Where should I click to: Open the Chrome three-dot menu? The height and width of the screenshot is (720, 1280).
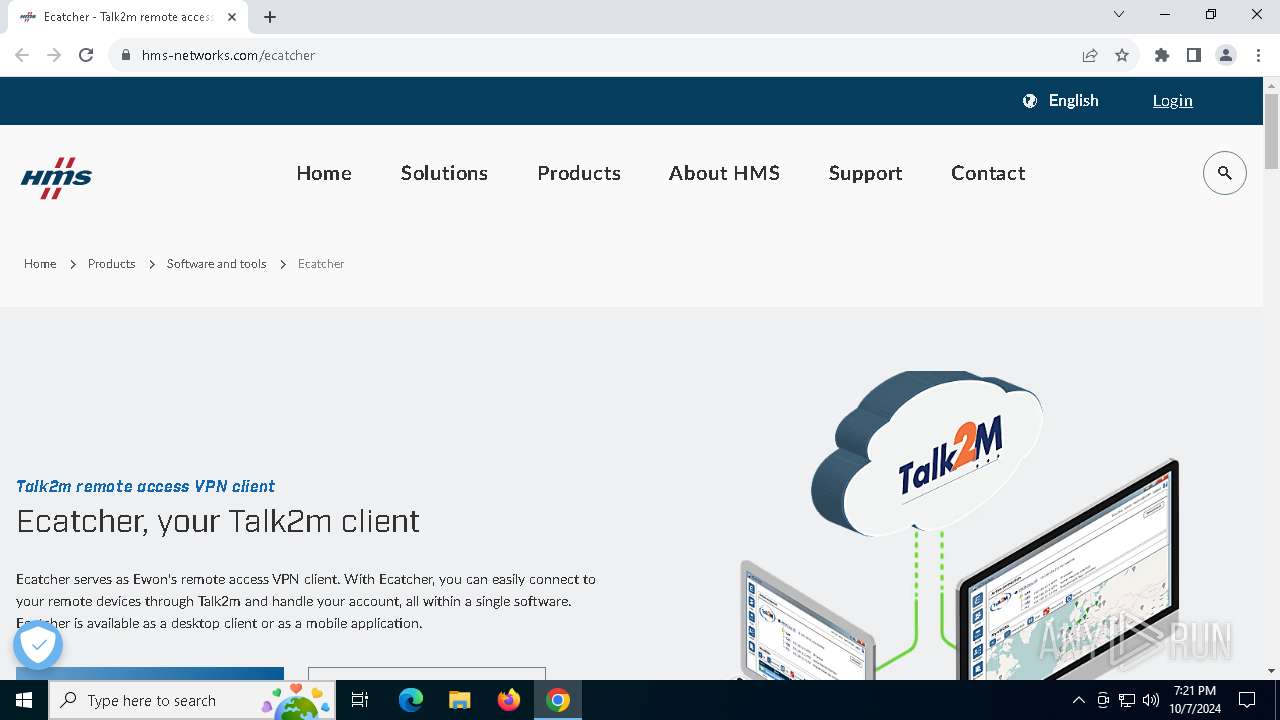(x=1258, y=55)
